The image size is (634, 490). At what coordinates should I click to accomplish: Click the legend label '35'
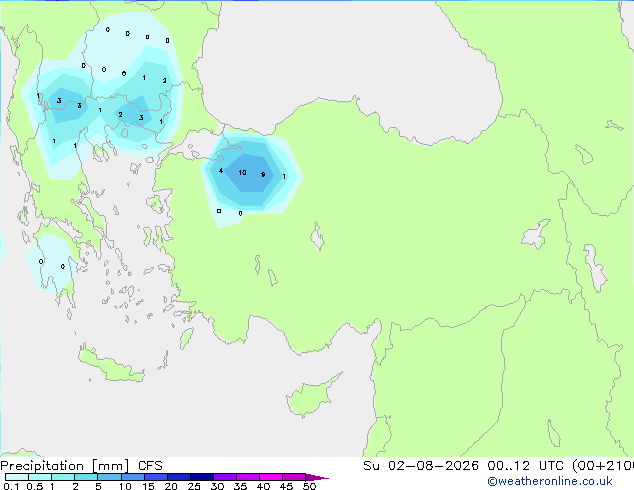point(240,486)
